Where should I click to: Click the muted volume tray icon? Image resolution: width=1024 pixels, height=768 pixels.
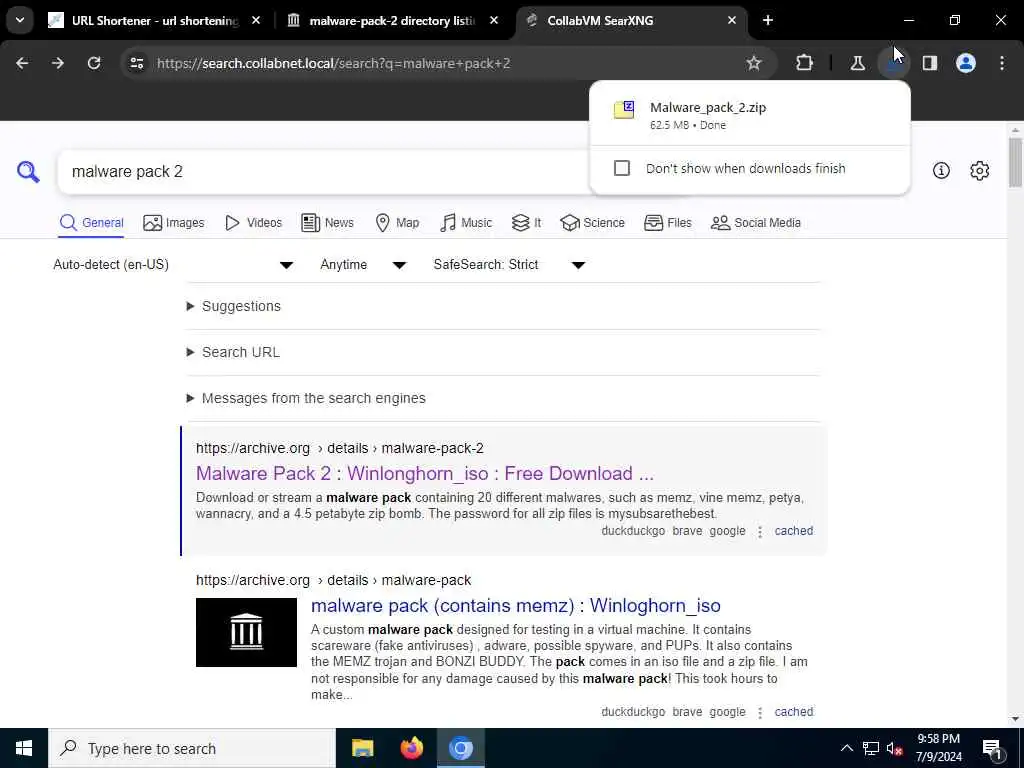895,748
